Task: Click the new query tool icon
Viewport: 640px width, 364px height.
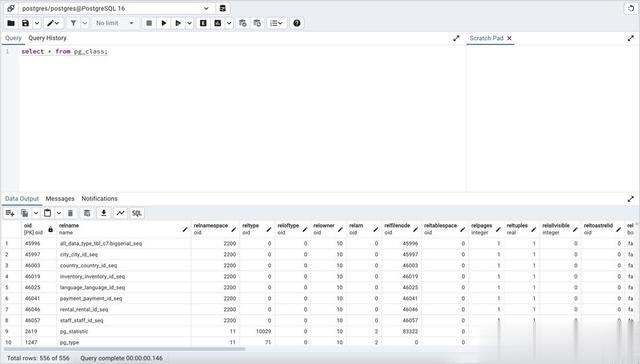Action: (222, 8)
